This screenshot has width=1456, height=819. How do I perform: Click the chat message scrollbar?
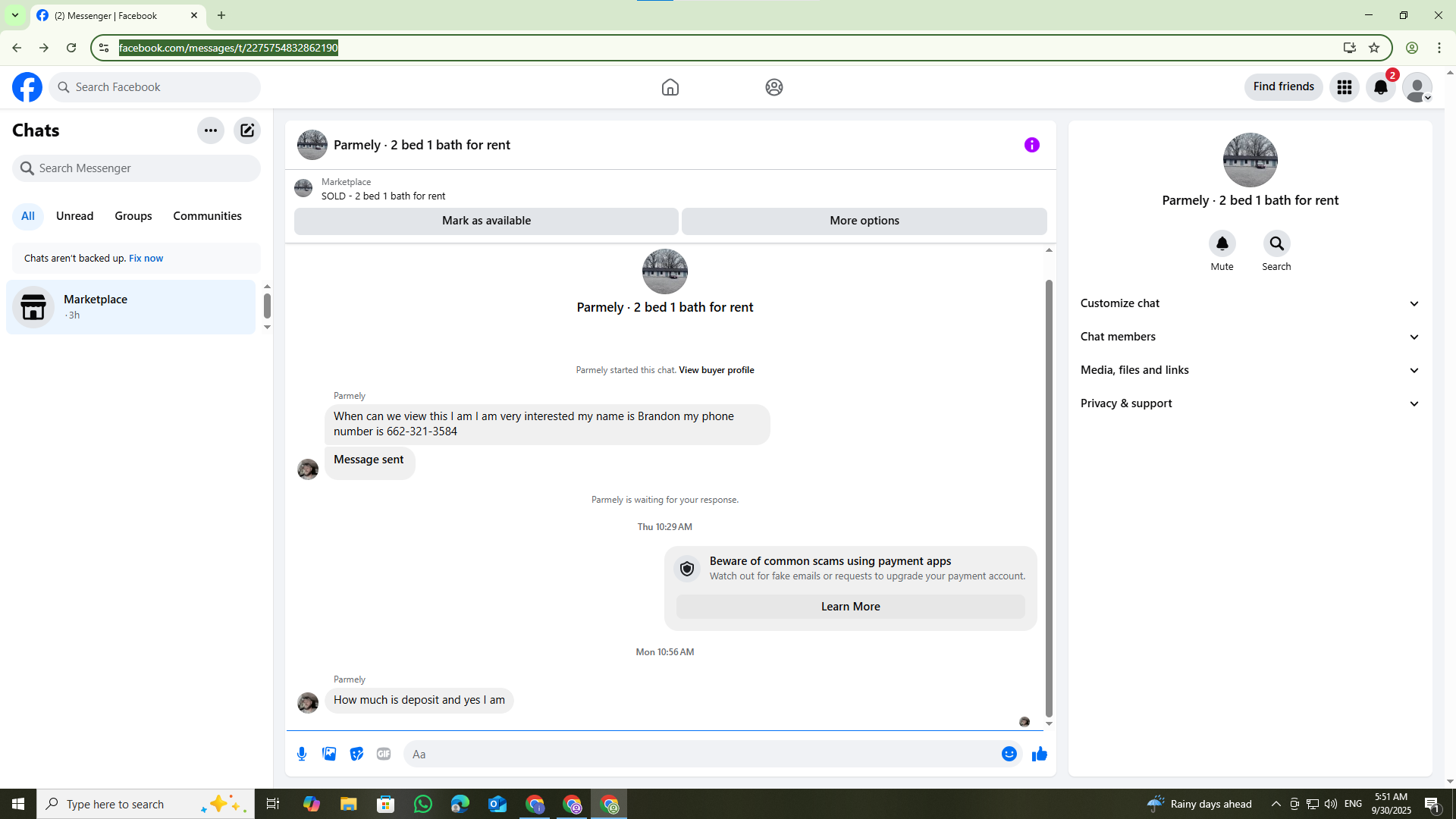click(x=1049, y=498)
